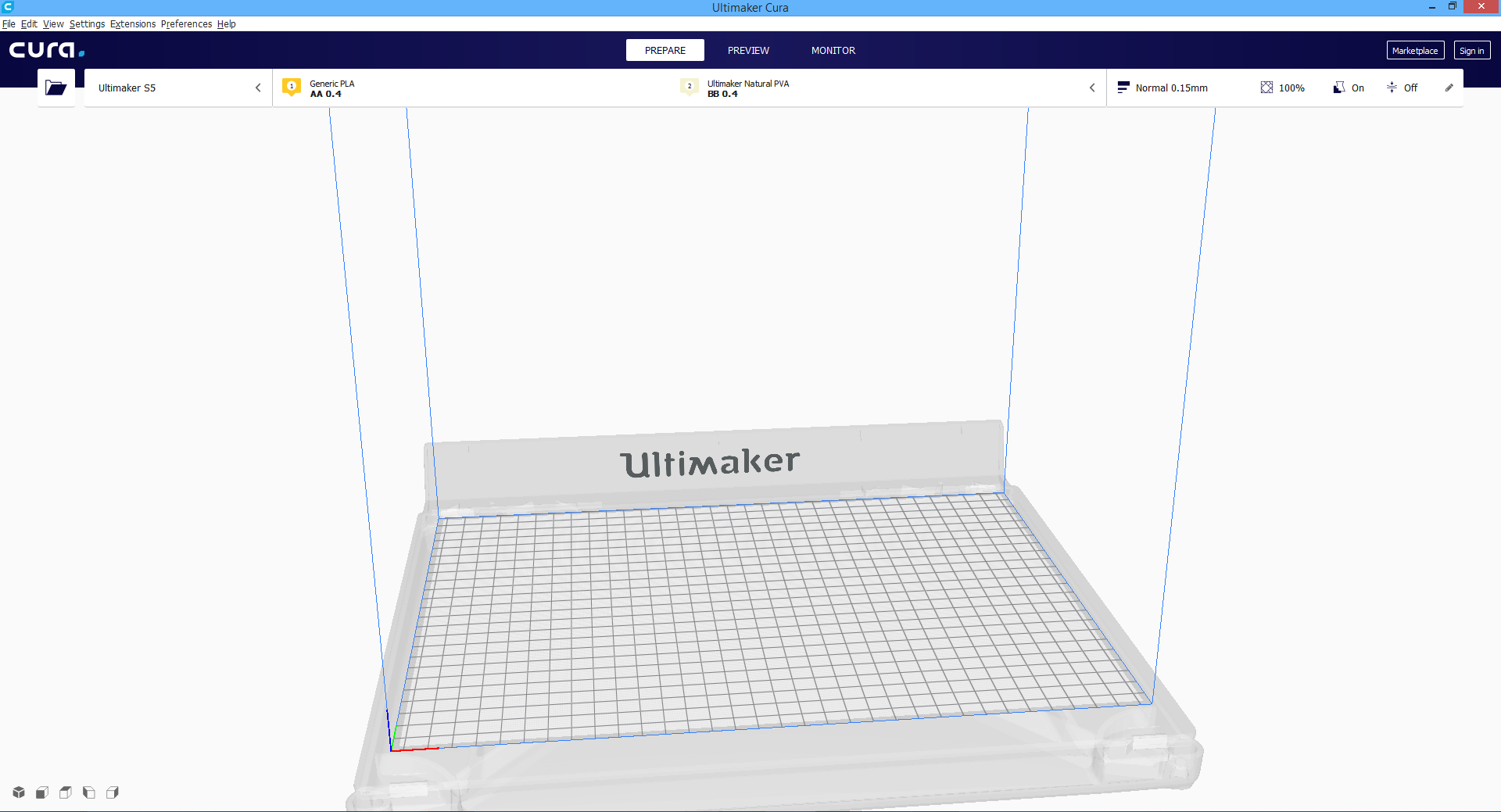1501x812 pixels.
Task: Switch to right side view
Action: click(x=113, y=792)
